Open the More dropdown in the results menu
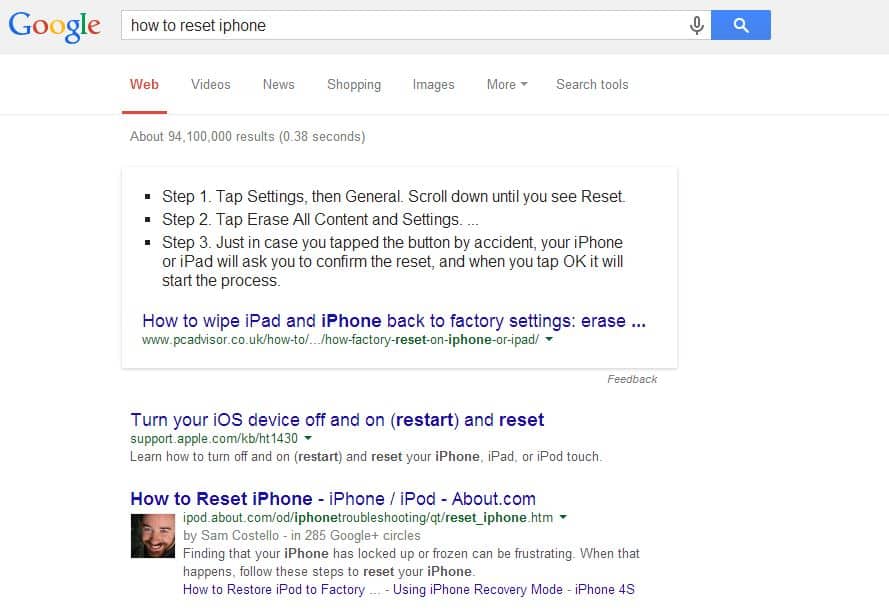The height and width of the screenshot is (611, 889). (506, 85)
